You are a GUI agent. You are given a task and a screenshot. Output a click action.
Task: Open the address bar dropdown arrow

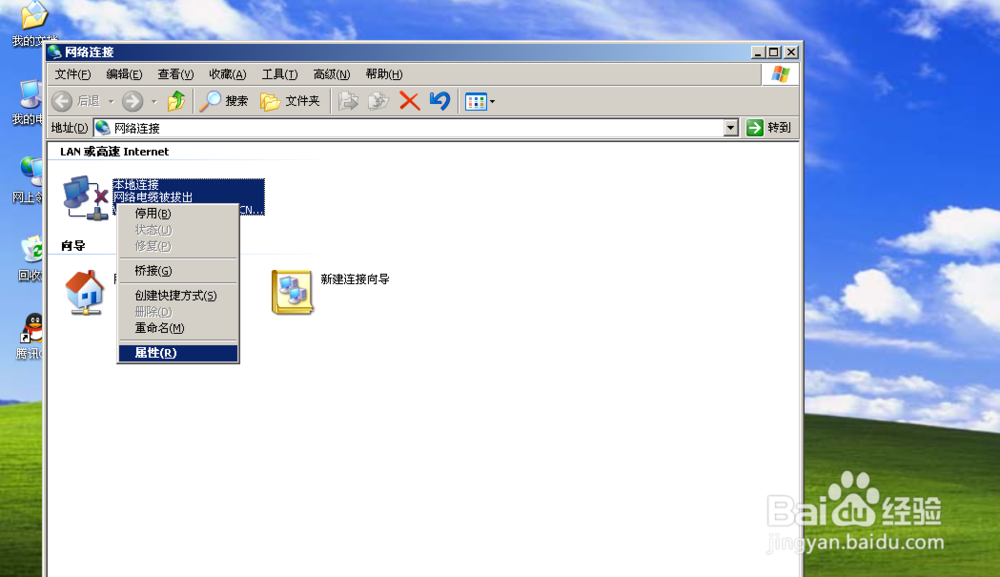tap(731, 128)
